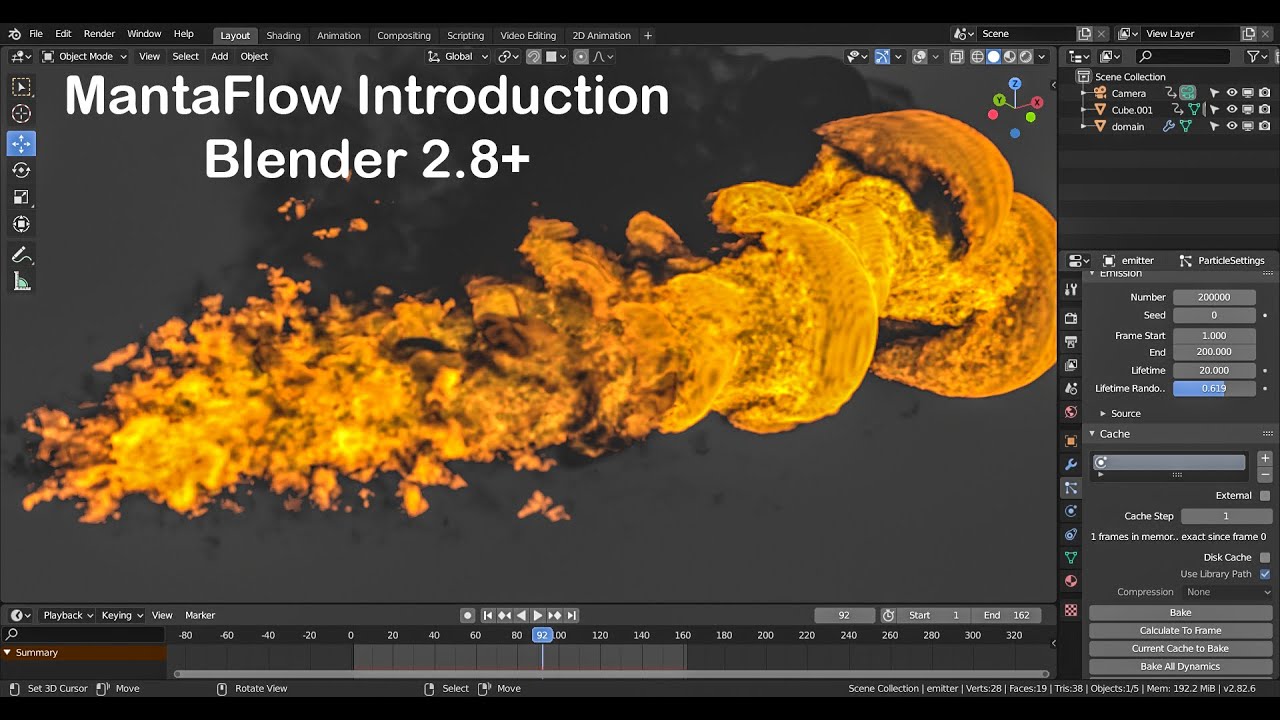This screenshot has width=1280, height=720.
Task: Open the Material properties tab
Action: click(x=1071, y=581)
